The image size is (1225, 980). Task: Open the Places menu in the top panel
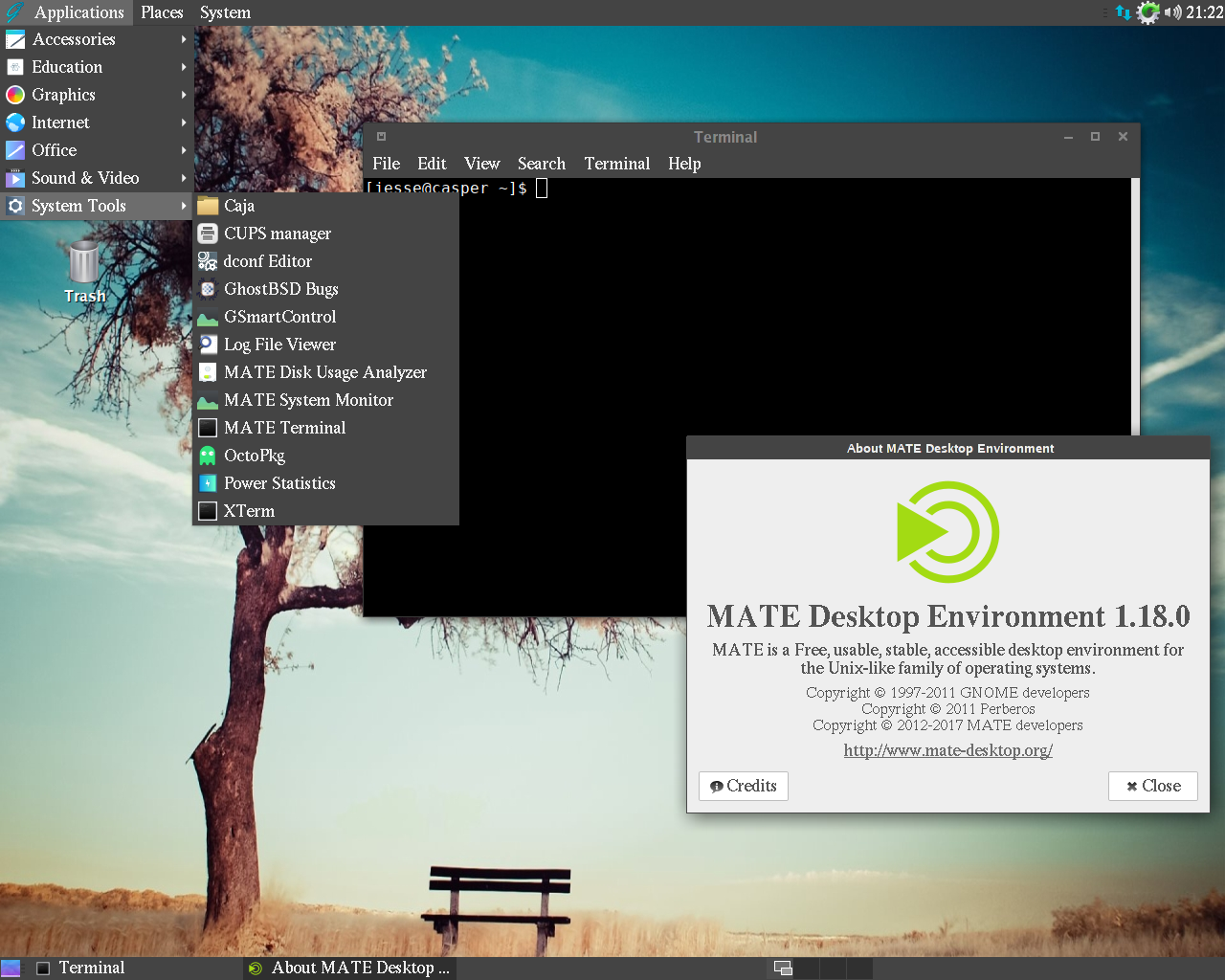(x=162, y=12)
